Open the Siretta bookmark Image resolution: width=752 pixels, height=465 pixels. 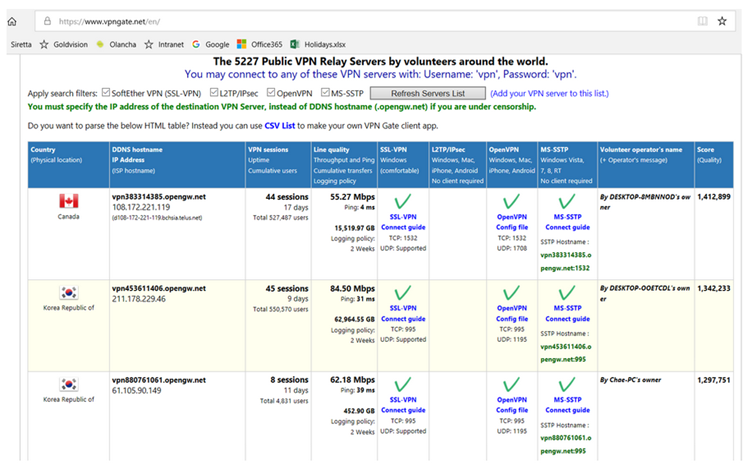pos(21,45)
